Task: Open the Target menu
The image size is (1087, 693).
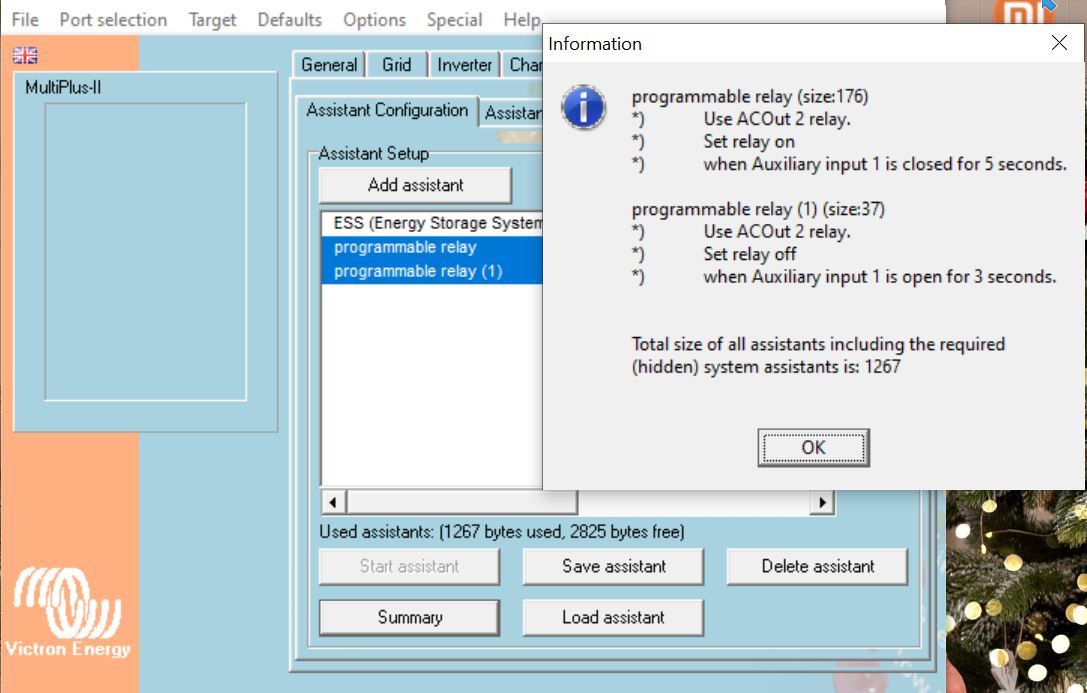Action: tap(212, 19)
